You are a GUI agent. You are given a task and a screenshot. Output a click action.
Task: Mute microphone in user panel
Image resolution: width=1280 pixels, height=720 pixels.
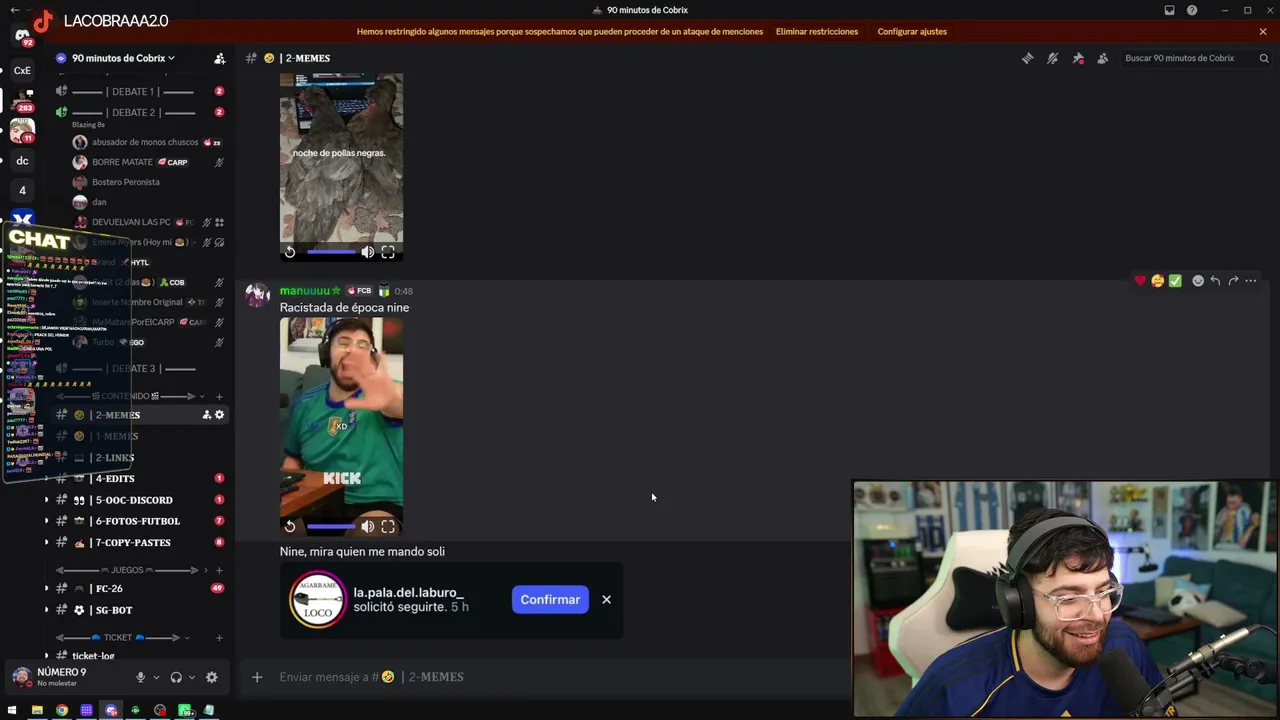click(140, 677)
